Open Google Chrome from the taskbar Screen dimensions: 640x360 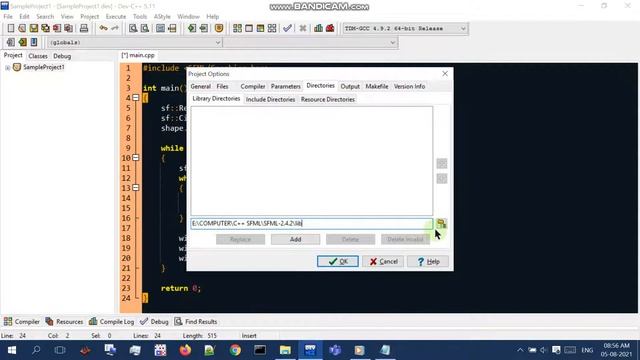click(x=235, y=350)
